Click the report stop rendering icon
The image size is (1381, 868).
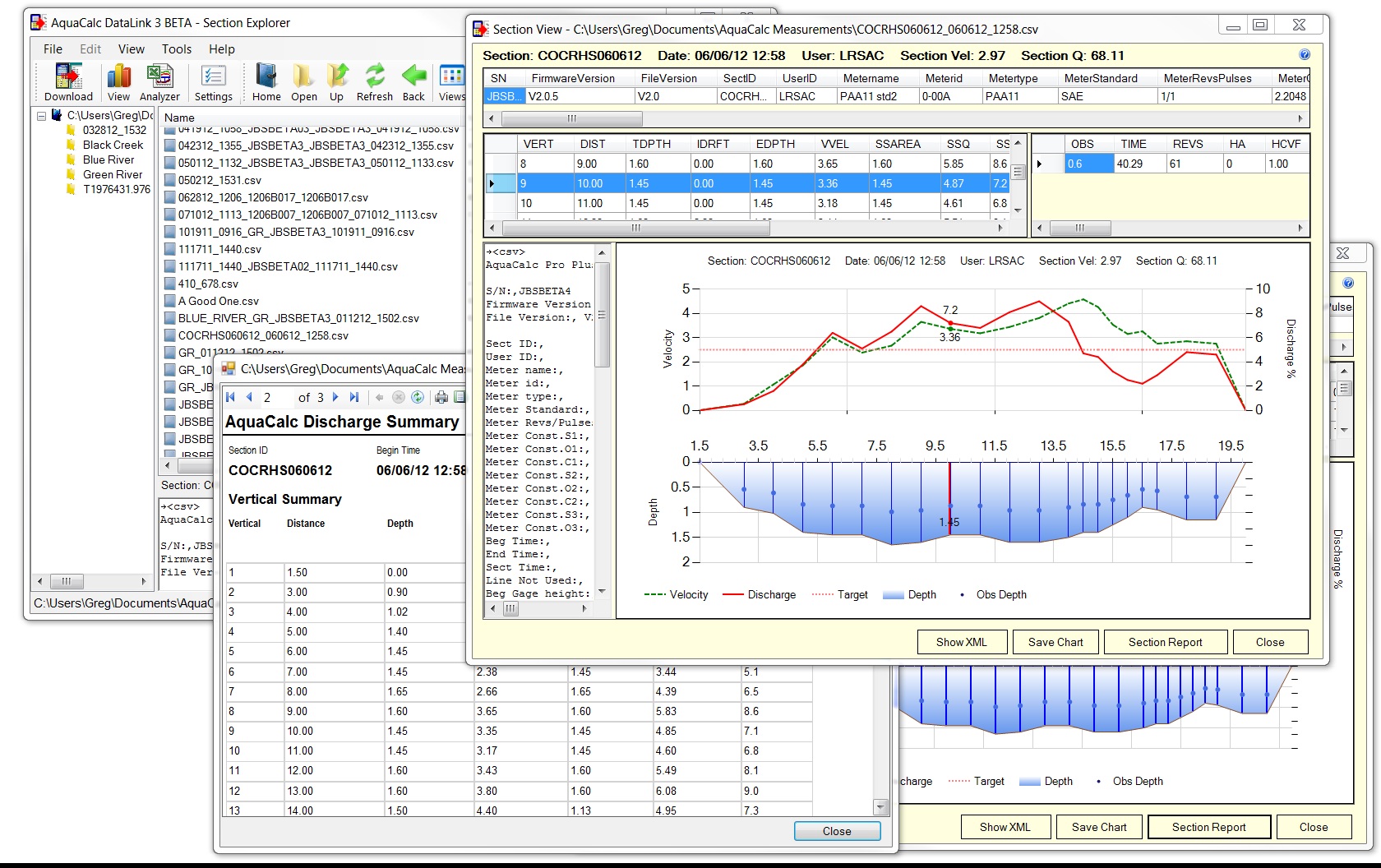(399, 397)
